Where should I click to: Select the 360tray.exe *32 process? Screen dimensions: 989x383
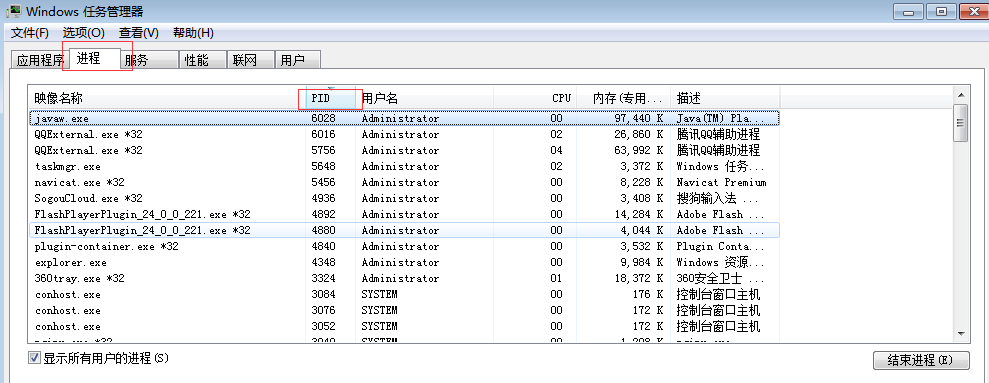click(x=404, y=278)
